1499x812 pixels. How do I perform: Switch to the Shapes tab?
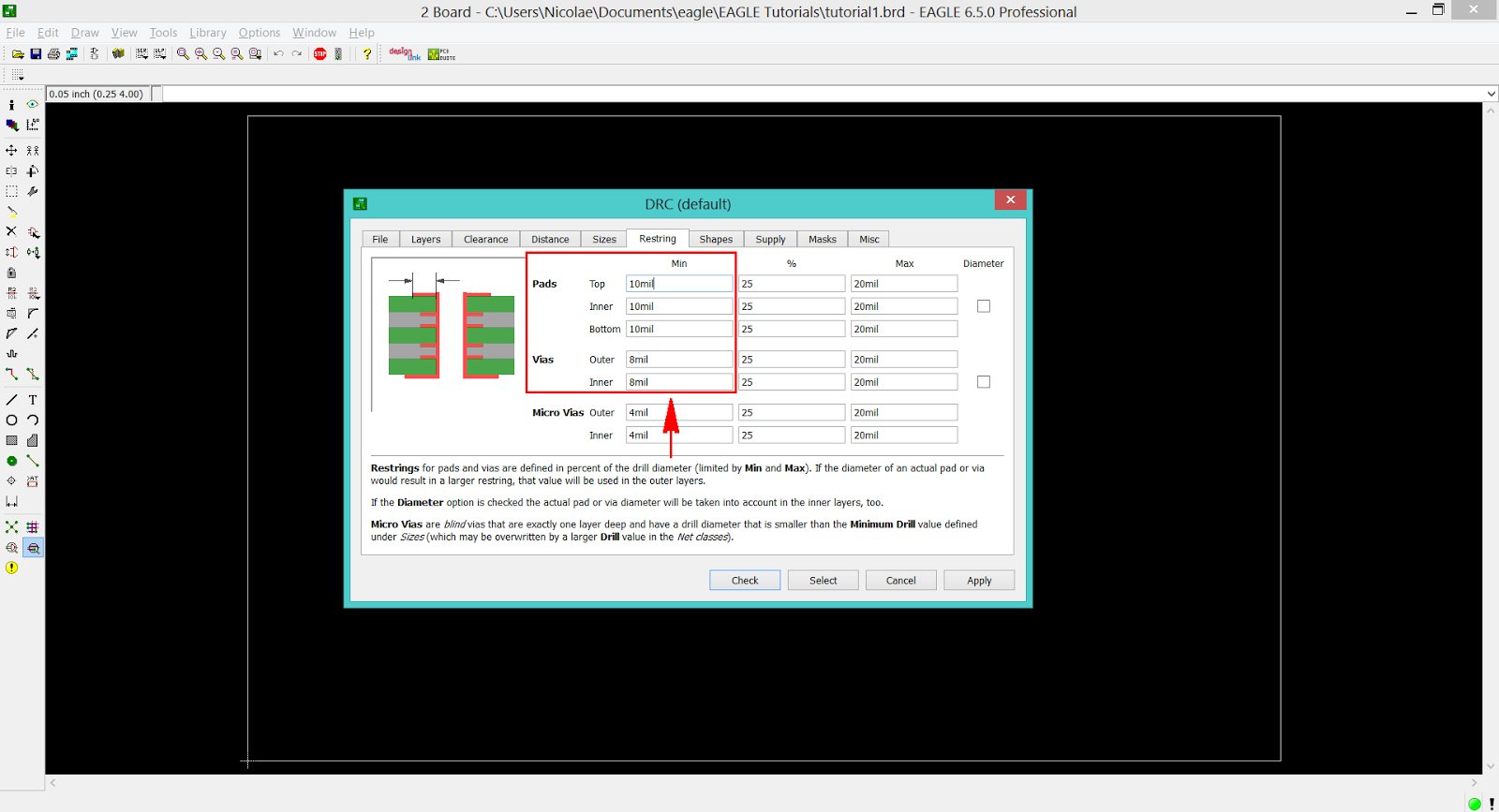tap(716, 239)
